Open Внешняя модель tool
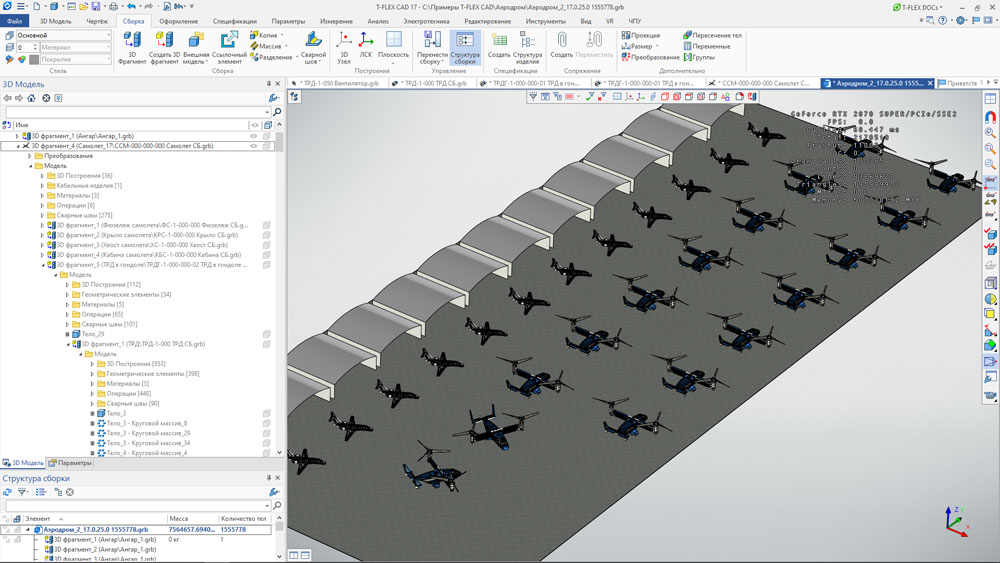Viewport: 1000px width, 563px height. click(196, 47)
